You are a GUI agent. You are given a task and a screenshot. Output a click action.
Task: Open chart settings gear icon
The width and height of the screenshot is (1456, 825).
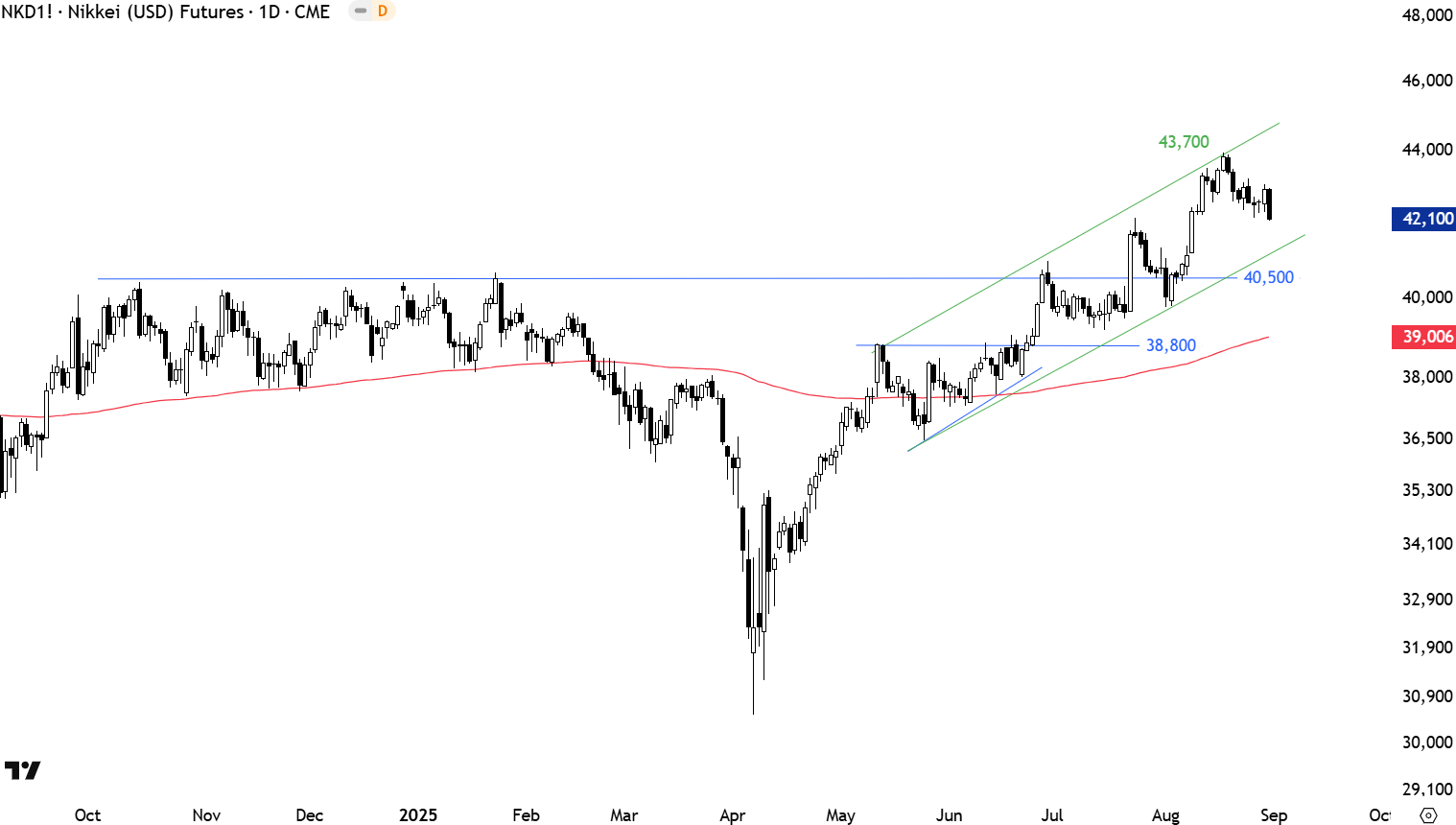1428,815
